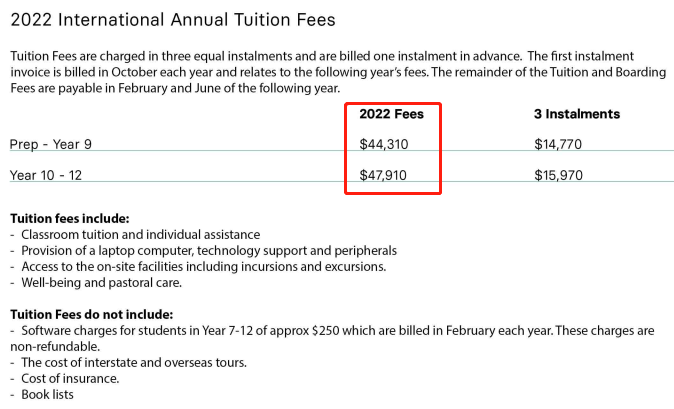Click the 3 Instalments column header

coord(577,114)
